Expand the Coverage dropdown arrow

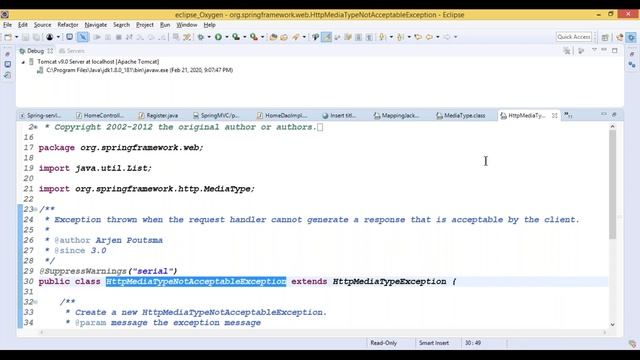pos(244,37)
